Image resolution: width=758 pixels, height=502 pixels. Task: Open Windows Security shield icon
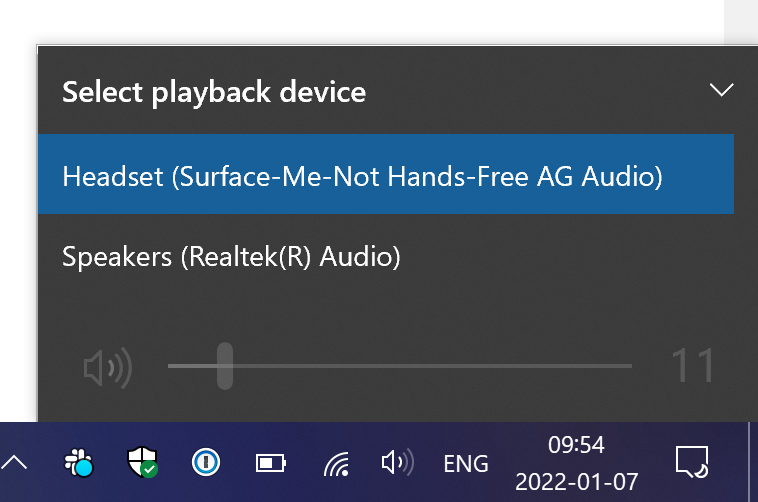pyautogui.click(x=143, y=462)
